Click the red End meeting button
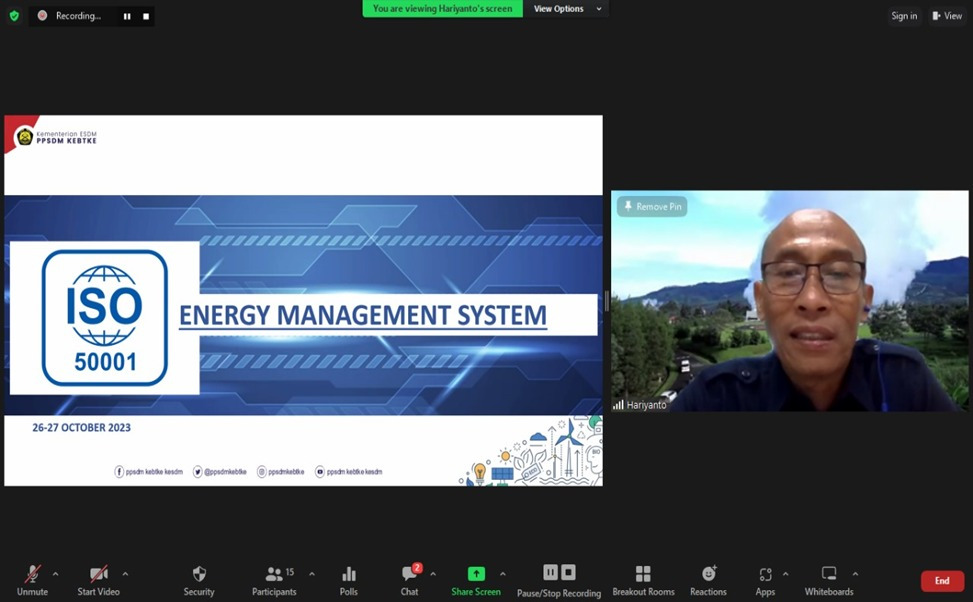The width and height of the screenshot is (973, 602). pos(942,581)
